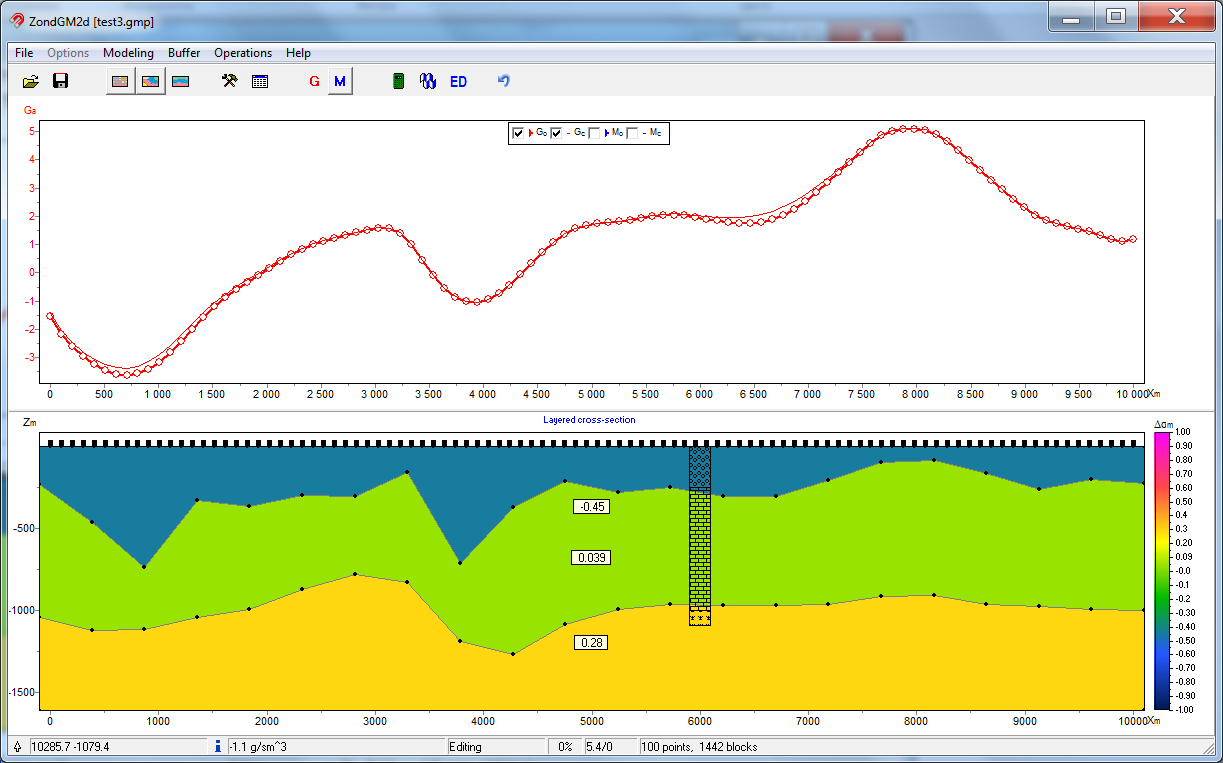Save the project using the floppy disk icon
The image size is (1223, 763).
[60, 81]
